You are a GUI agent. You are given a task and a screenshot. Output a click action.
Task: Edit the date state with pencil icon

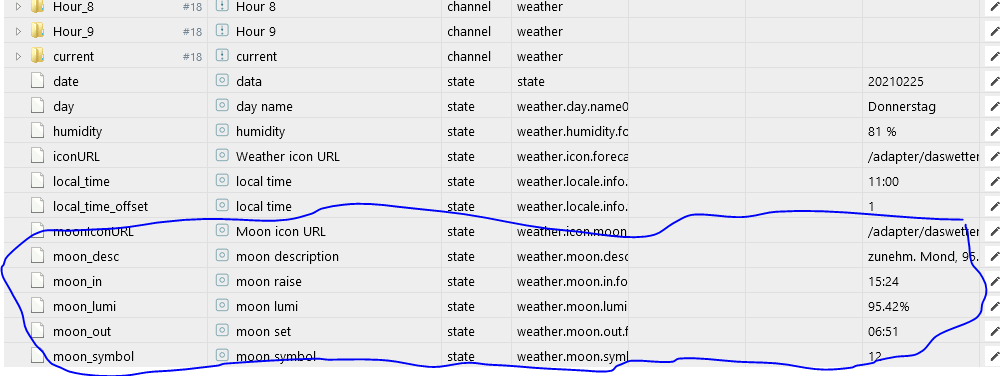click(x=994, y=81)
